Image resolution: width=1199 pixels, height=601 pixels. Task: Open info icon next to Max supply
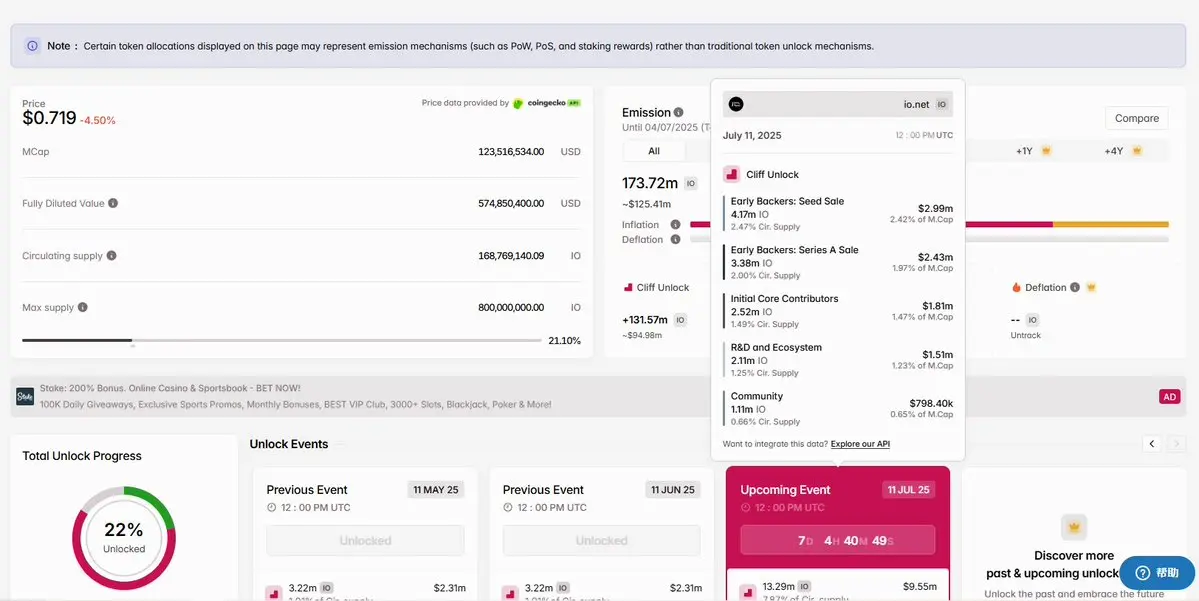tap(83, 307)
